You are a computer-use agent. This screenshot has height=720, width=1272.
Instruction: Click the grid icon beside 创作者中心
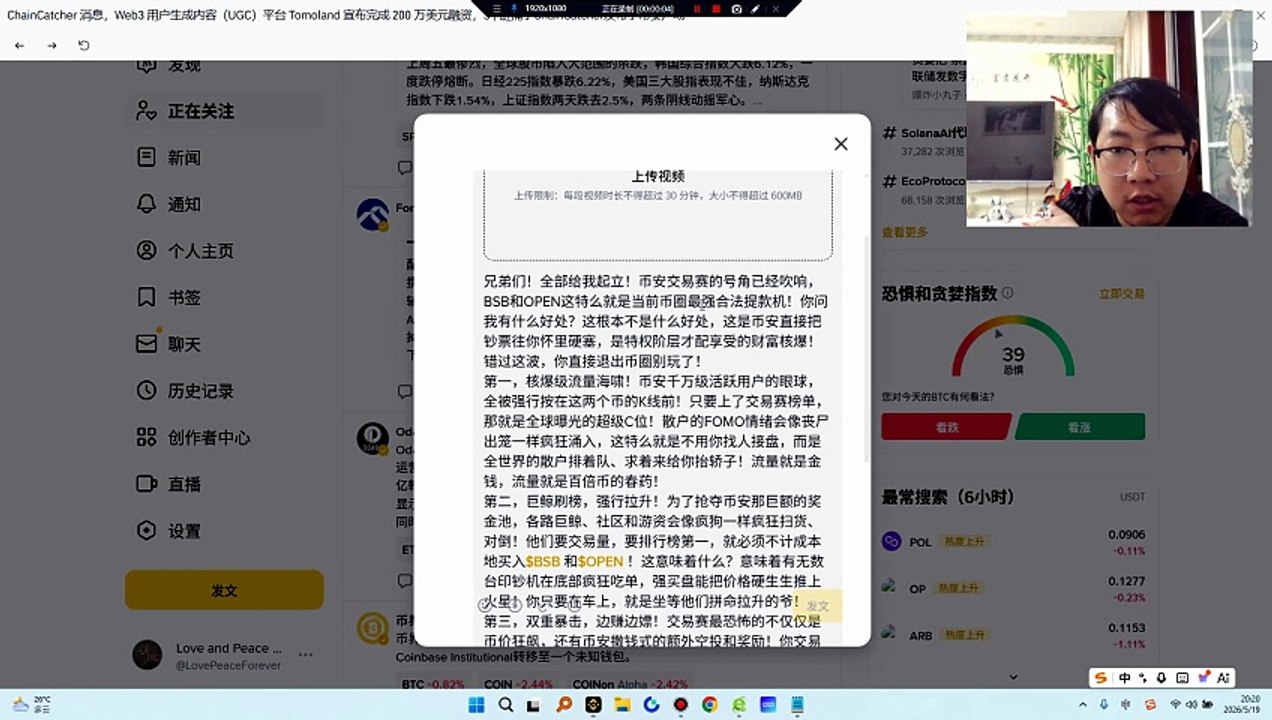[146, 437]
